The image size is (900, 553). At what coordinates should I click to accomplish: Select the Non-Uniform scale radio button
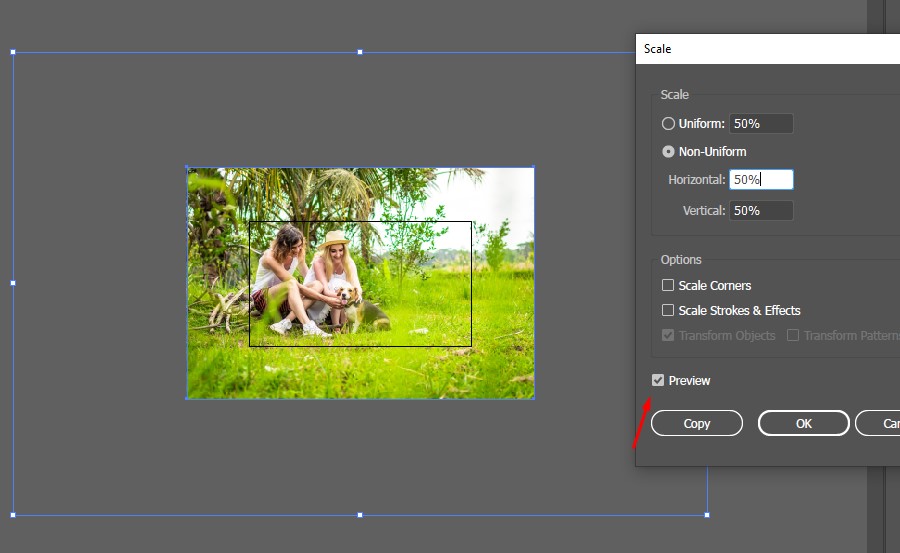(x=668, y=152)
